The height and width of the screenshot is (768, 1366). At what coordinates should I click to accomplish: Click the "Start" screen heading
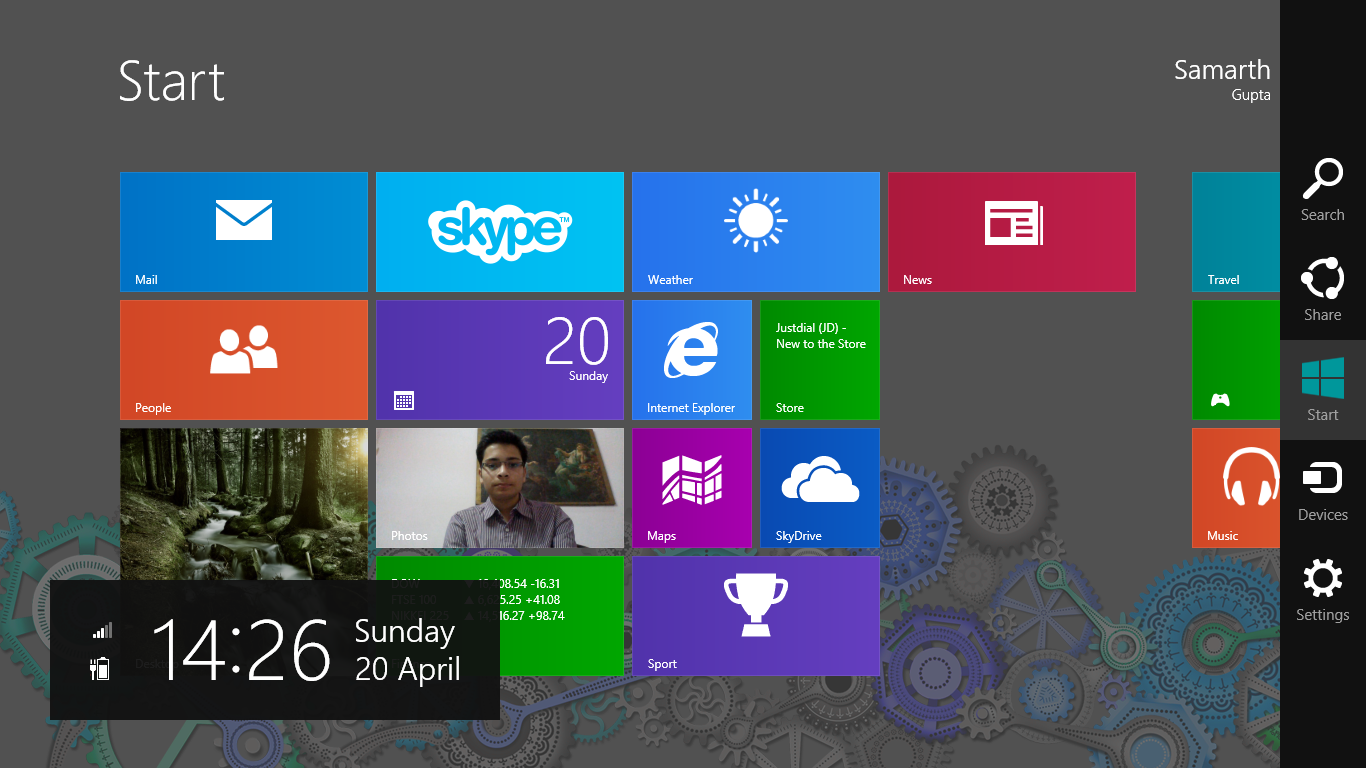tap(172, 81)
